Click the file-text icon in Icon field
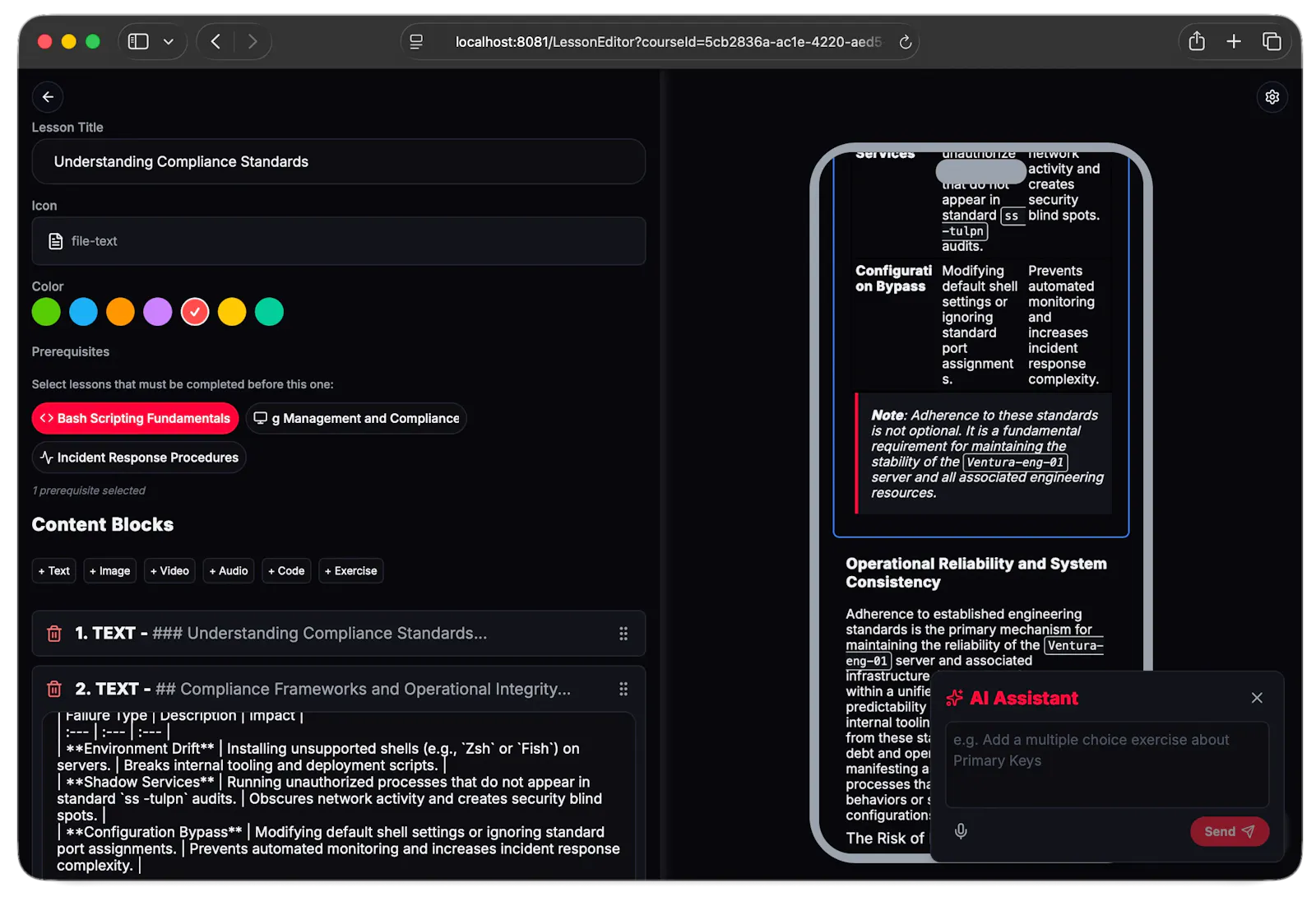The width and height of the screenshot is (1316, 897). pos(56,241)
